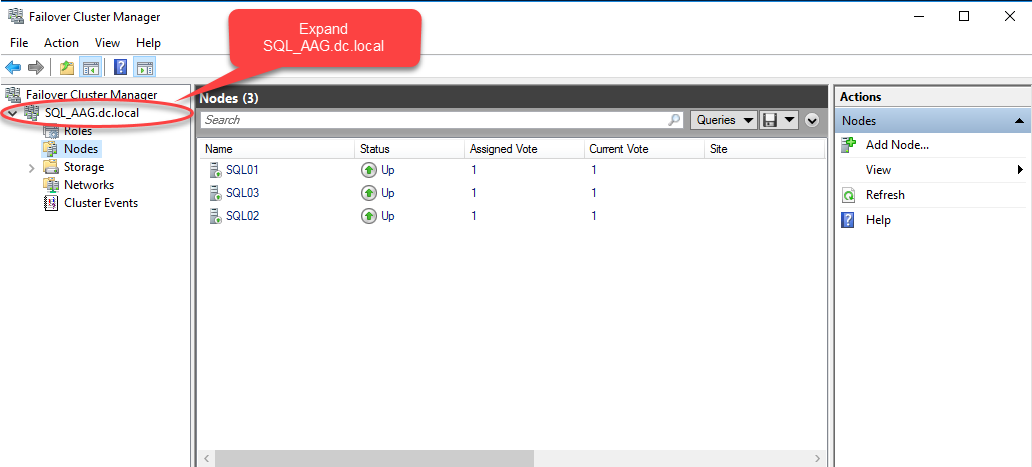Click SQL01 Assigned Vote value
The height and width of the screenshot is (467, 1032).
[473, 170]
